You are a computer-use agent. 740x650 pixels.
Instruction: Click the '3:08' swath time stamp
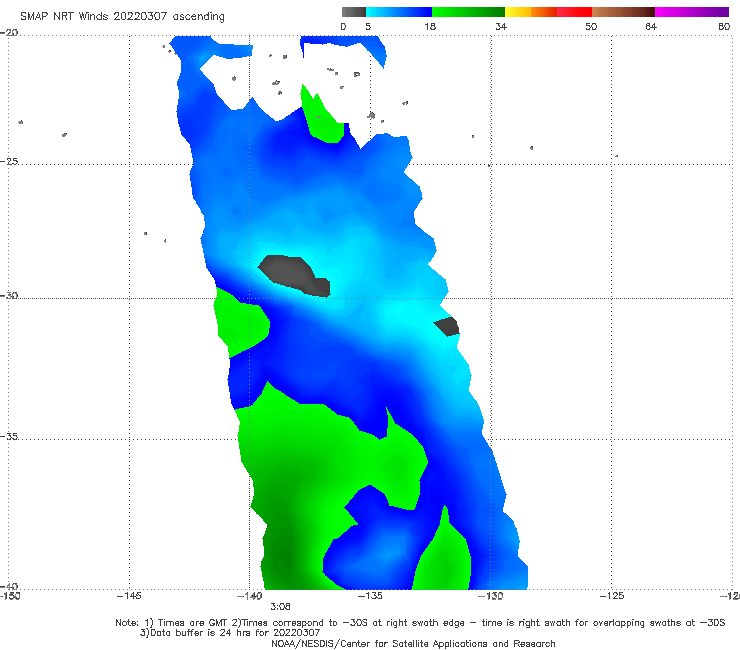tap(280, 607)
